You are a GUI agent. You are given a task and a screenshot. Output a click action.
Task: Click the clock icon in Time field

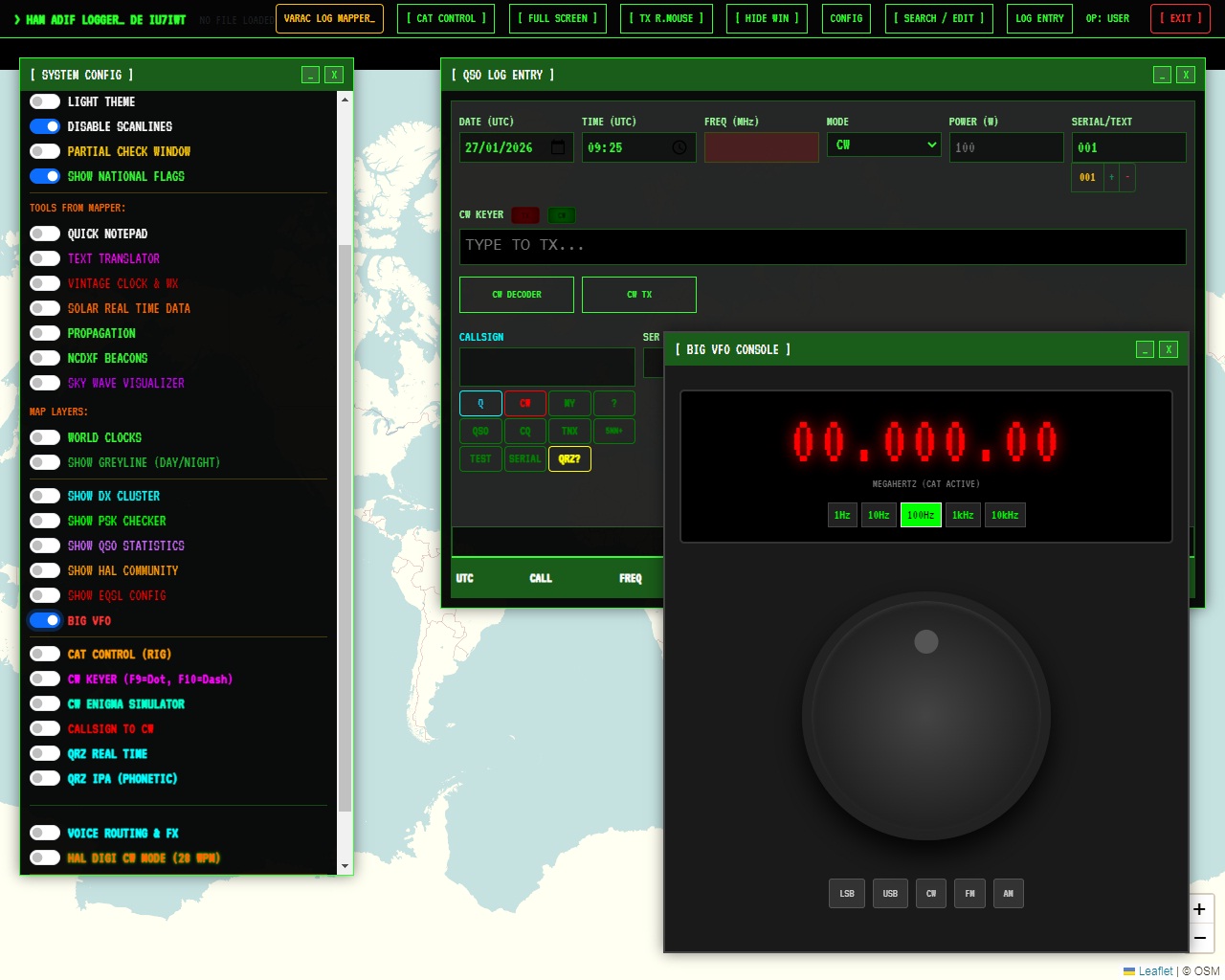[x=679, y=147]
